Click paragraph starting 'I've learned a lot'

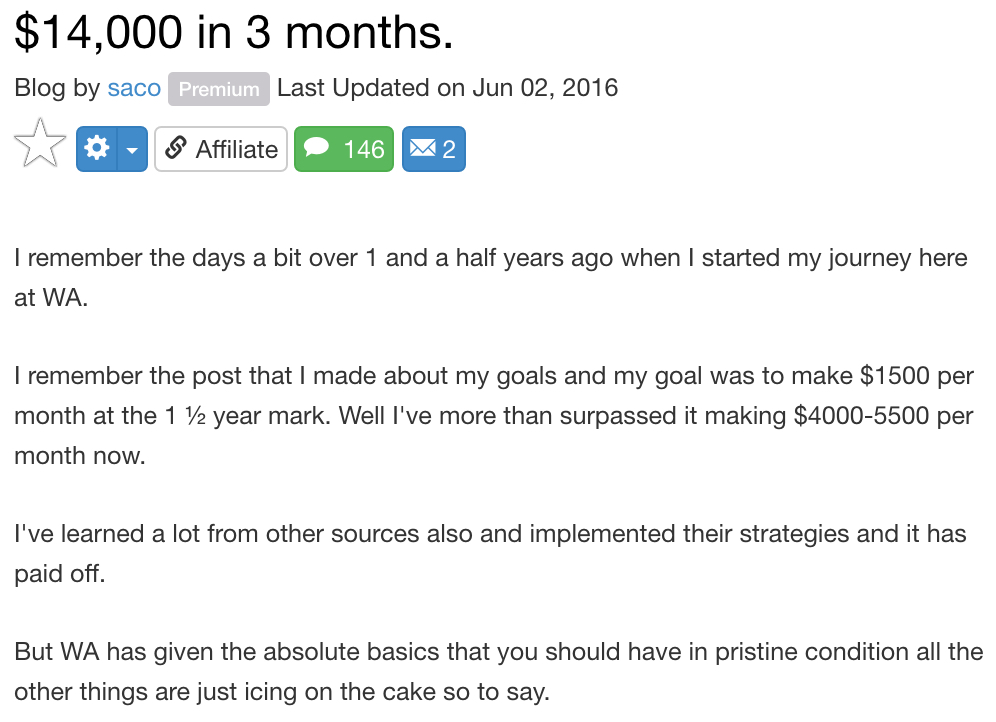[x=490, y=553]
